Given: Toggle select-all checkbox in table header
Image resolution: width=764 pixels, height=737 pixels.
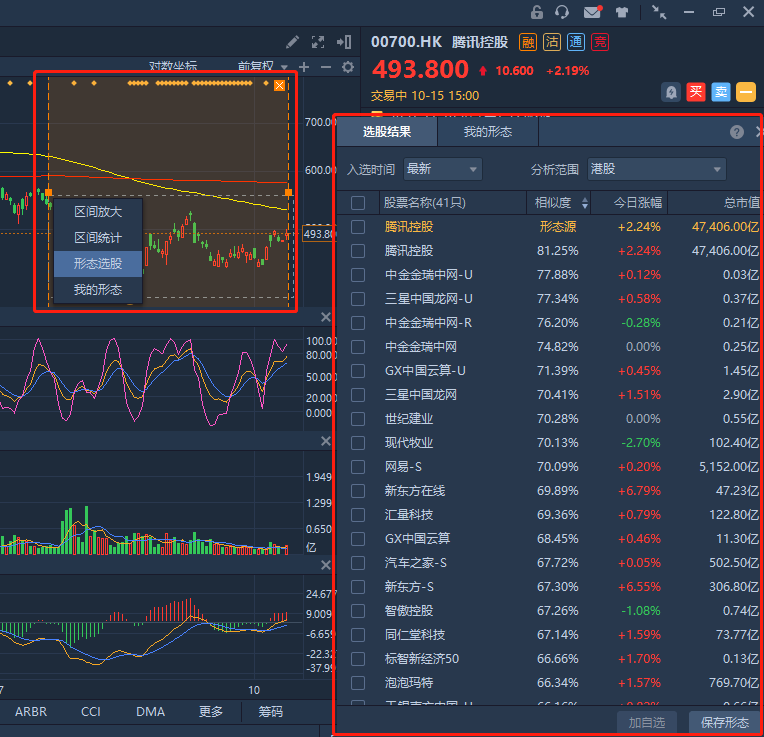Looking at the screenshot, I should 358,203.
